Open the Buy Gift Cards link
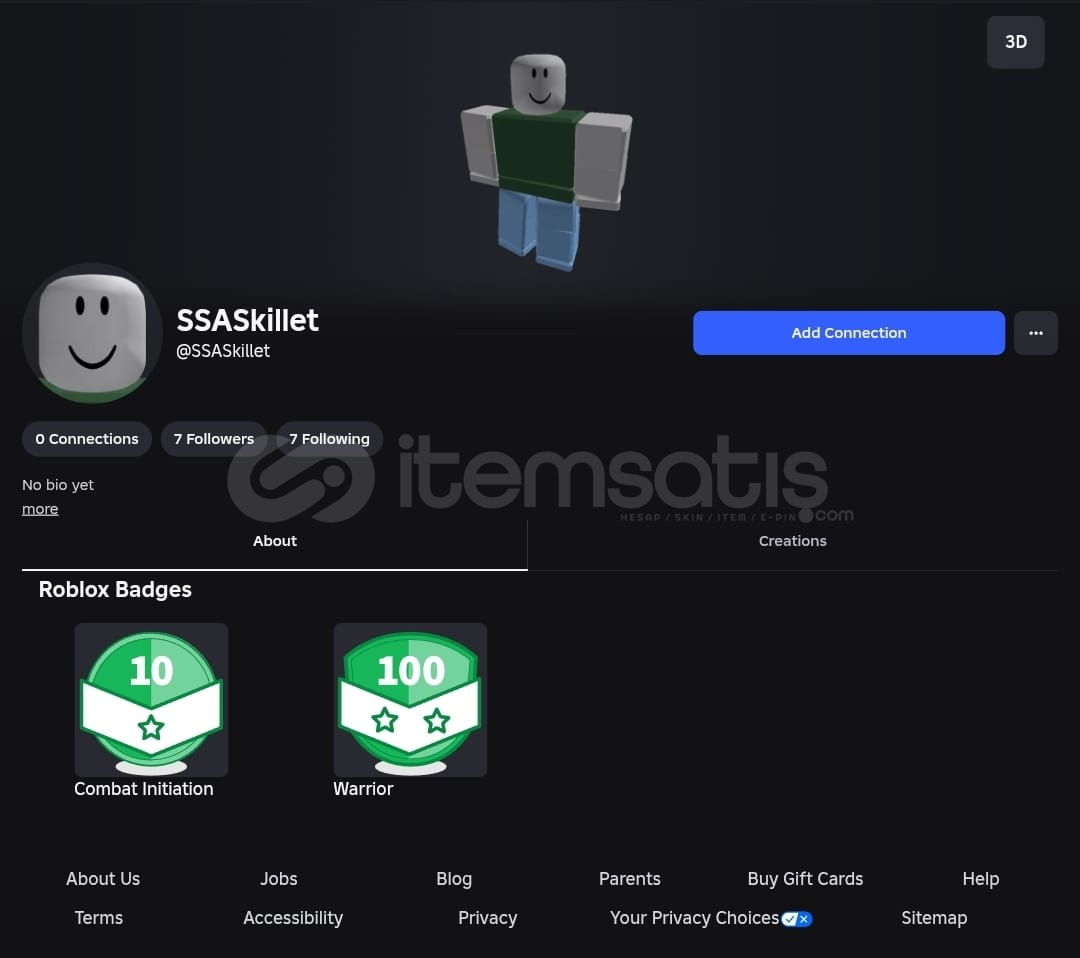Image resolution: width=1080 pixels, height=958 pixels. pos(805,879)
